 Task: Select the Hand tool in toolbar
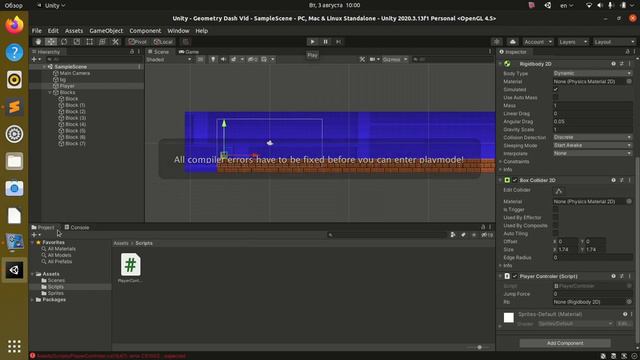pyautogui.click(x=38, y=42)
